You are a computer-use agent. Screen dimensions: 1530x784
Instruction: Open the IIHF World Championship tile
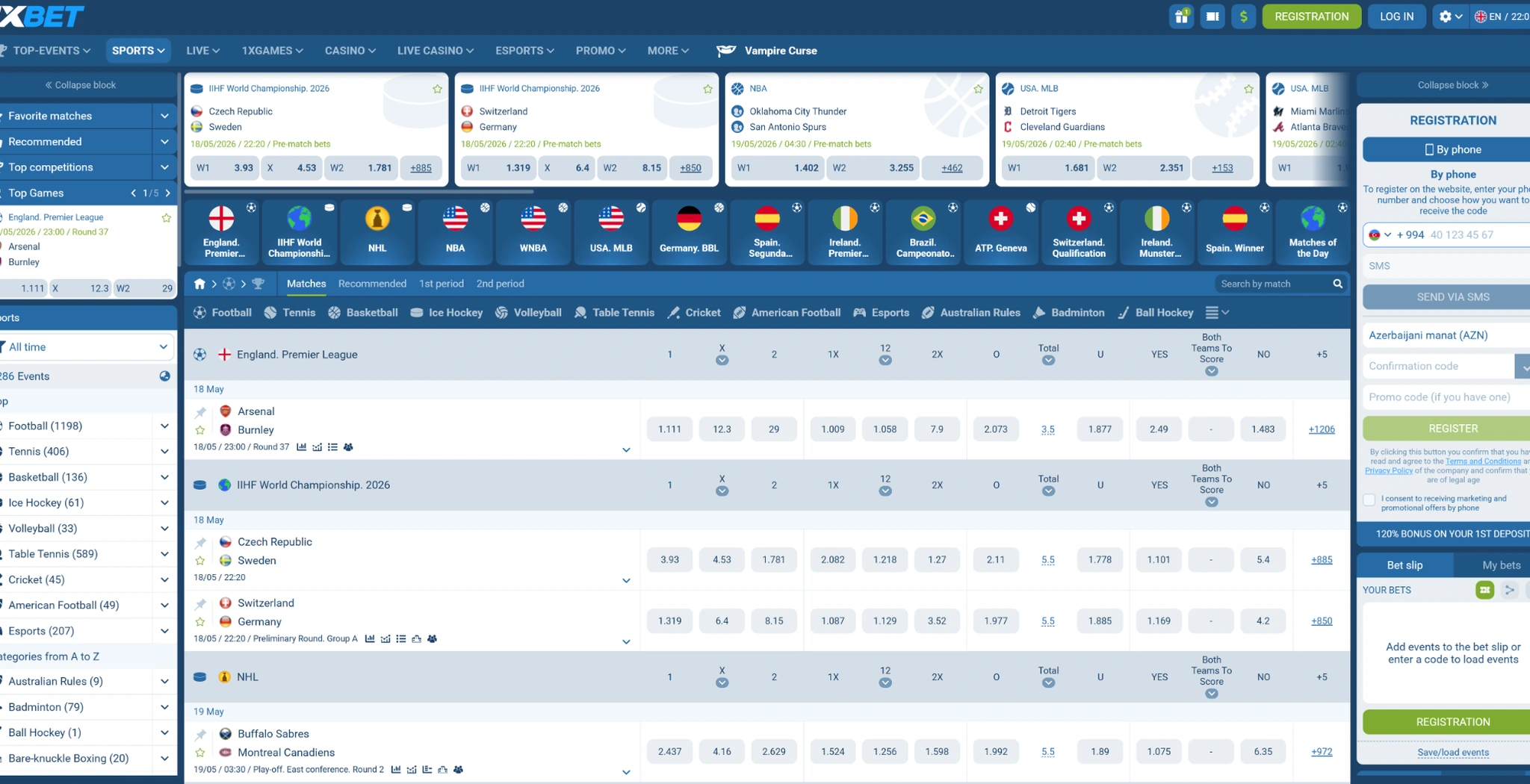(x=300, y=231)
